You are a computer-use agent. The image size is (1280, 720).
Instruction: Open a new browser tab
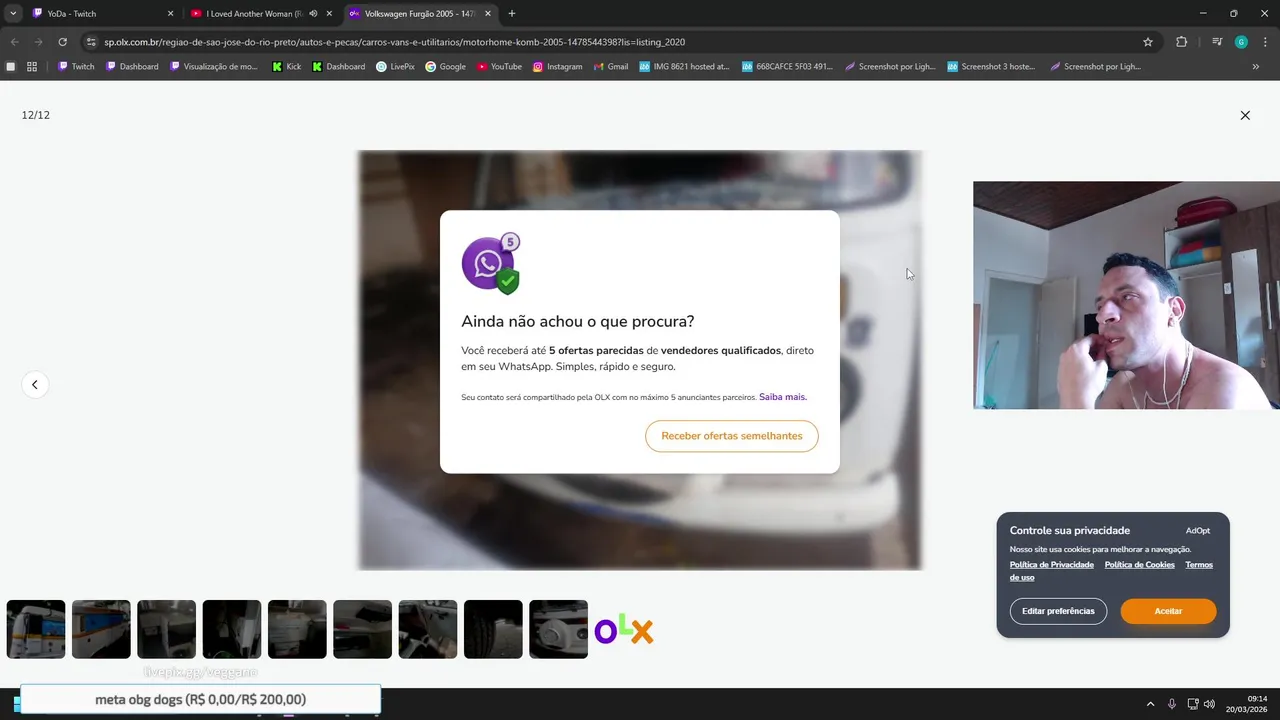click(512, 14)
